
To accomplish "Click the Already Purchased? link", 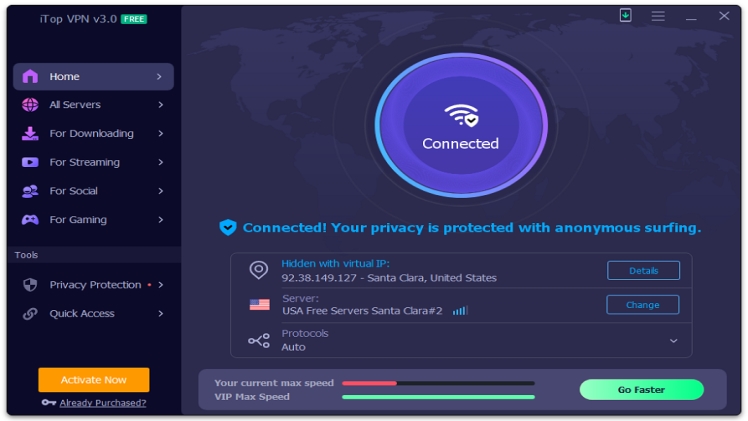I will click(103, 403).
